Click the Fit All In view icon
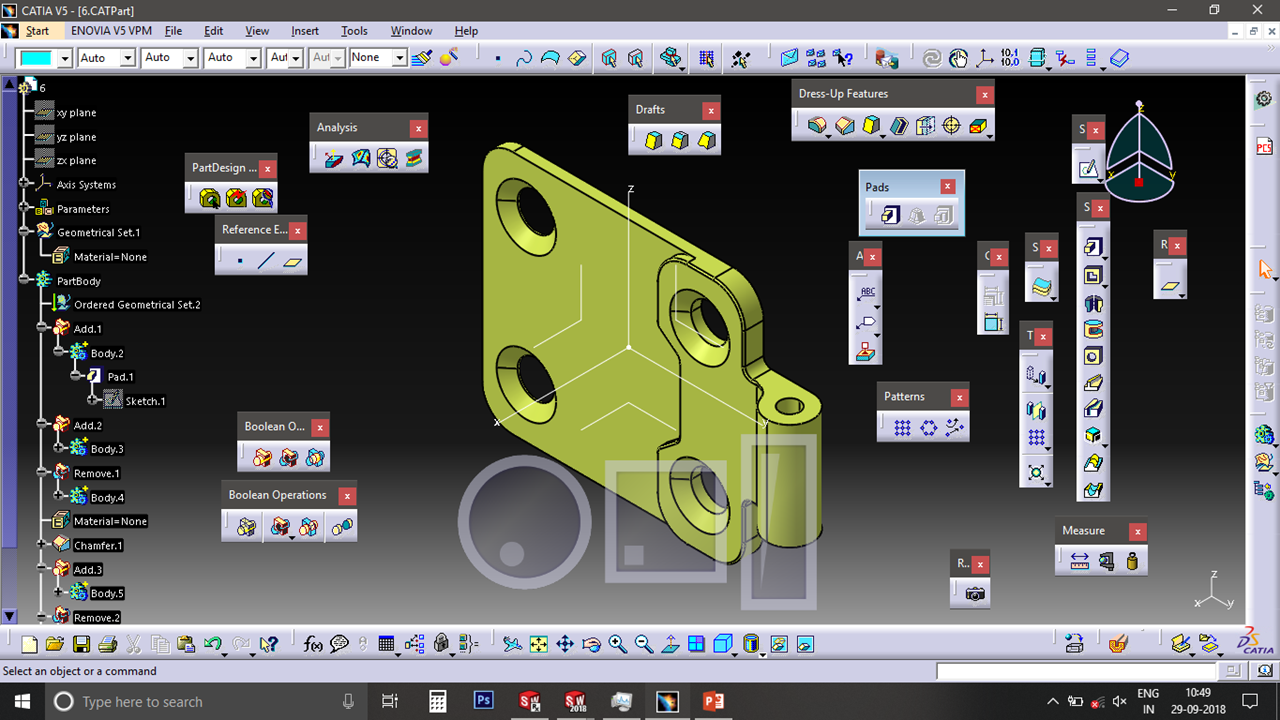 (539, 645)
